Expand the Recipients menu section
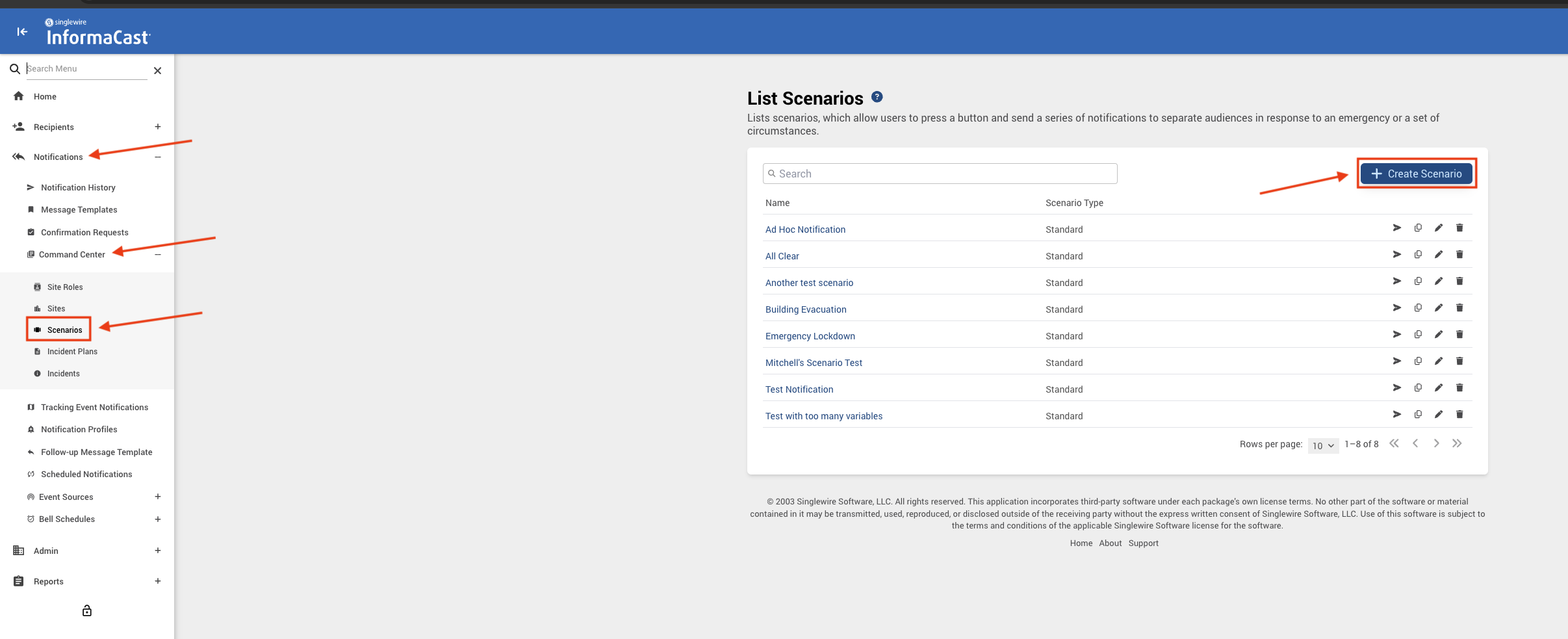The height and width of the screenshot is (639, 1568). click(157, 127)
